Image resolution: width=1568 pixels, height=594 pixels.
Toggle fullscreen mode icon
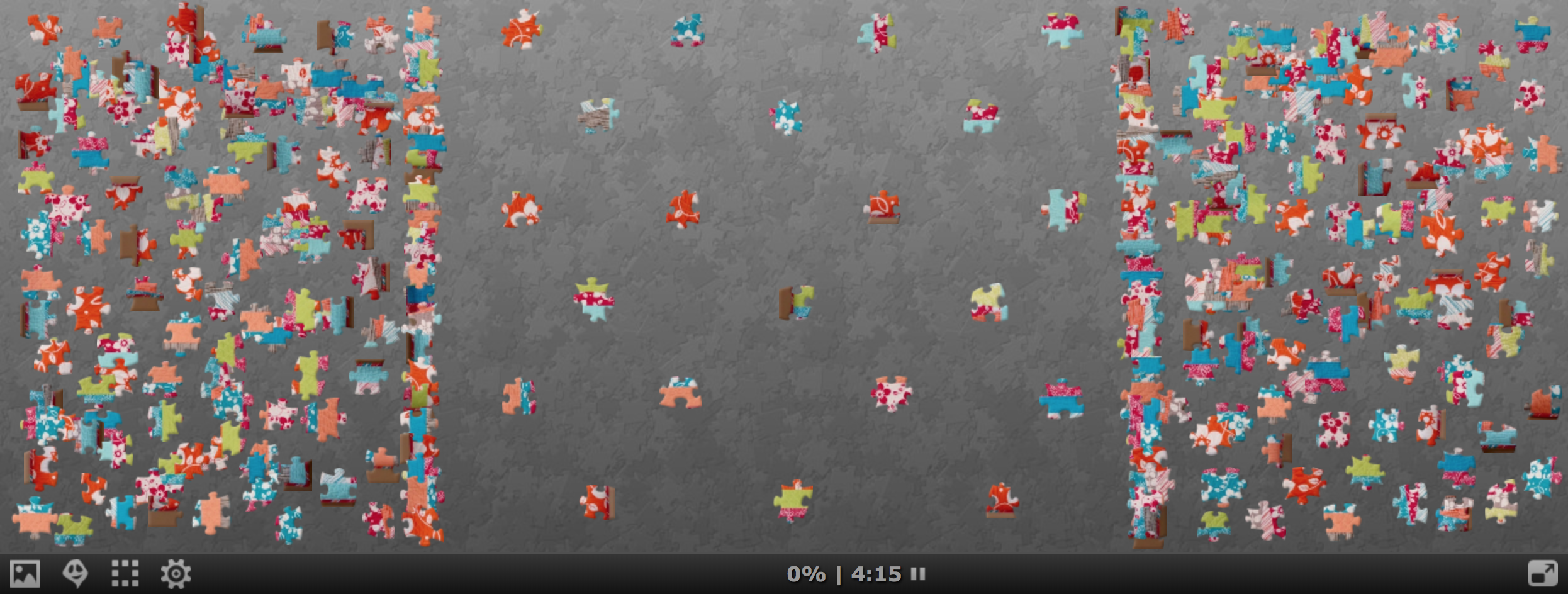pyautogui.click(x=1542, y=574)
